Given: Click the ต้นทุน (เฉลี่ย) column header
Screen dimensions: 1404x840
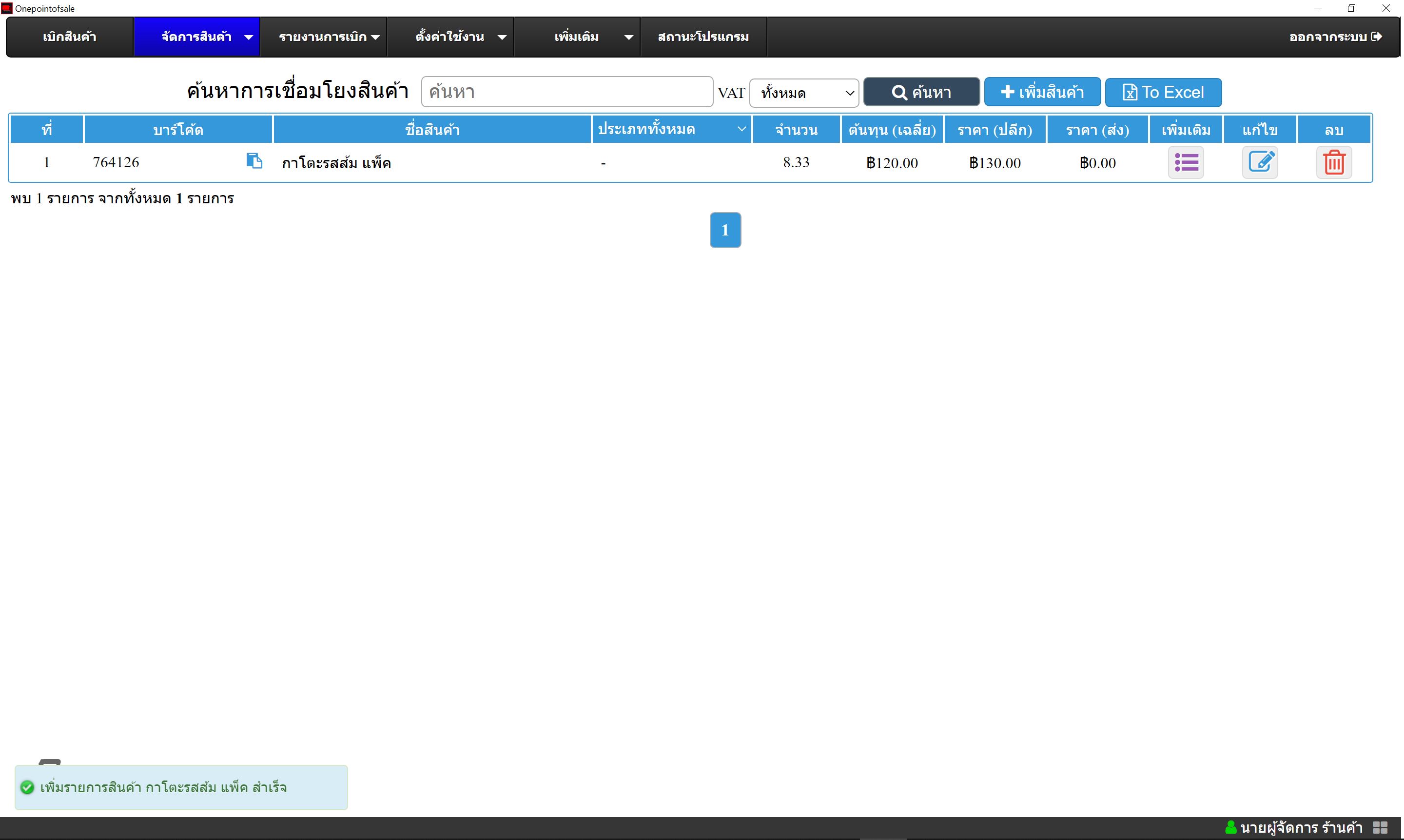Looking at the screenshot, I should click(892, 130).
